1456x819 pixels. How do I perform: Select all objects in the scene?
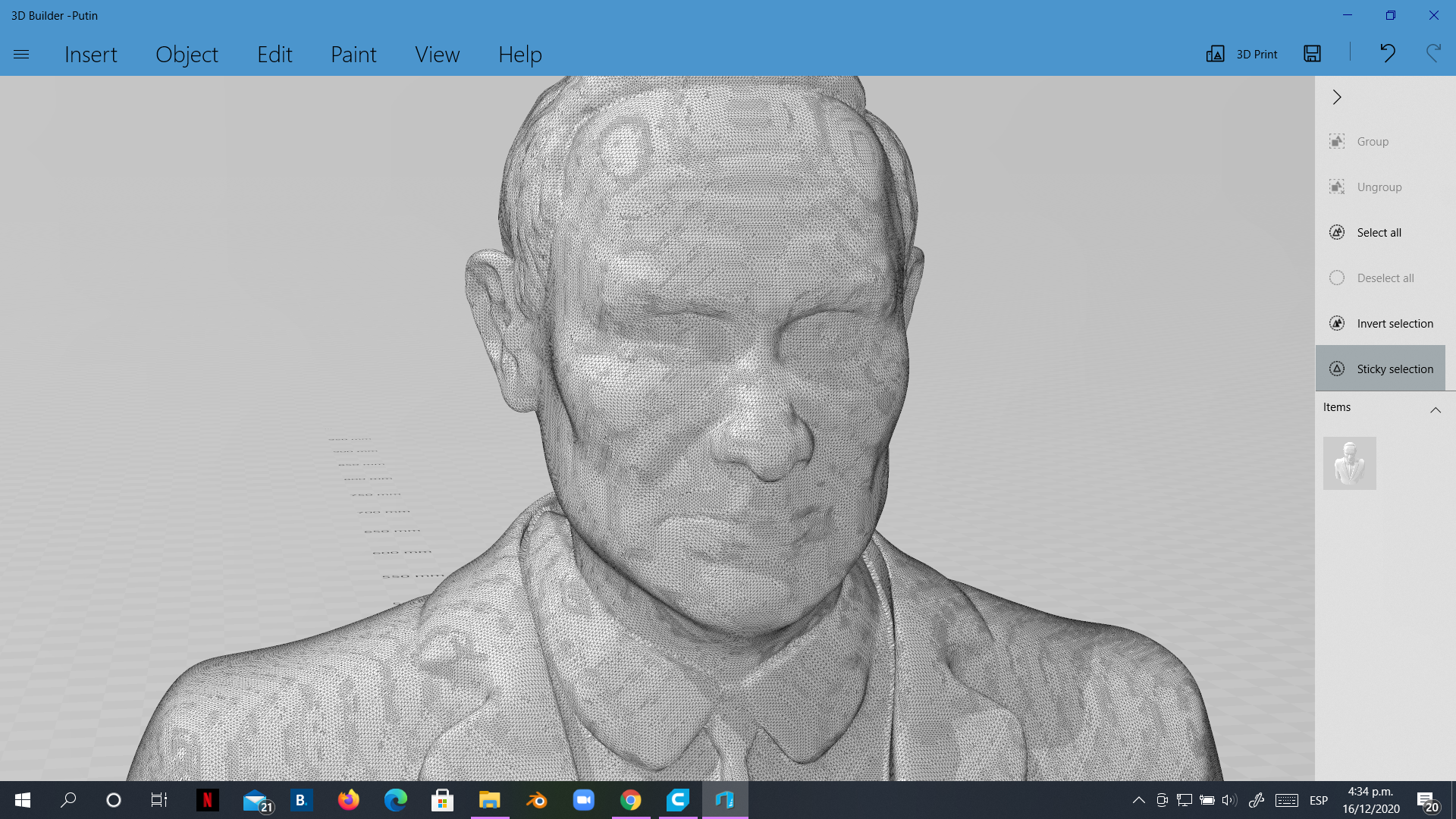click(1379, 232)
